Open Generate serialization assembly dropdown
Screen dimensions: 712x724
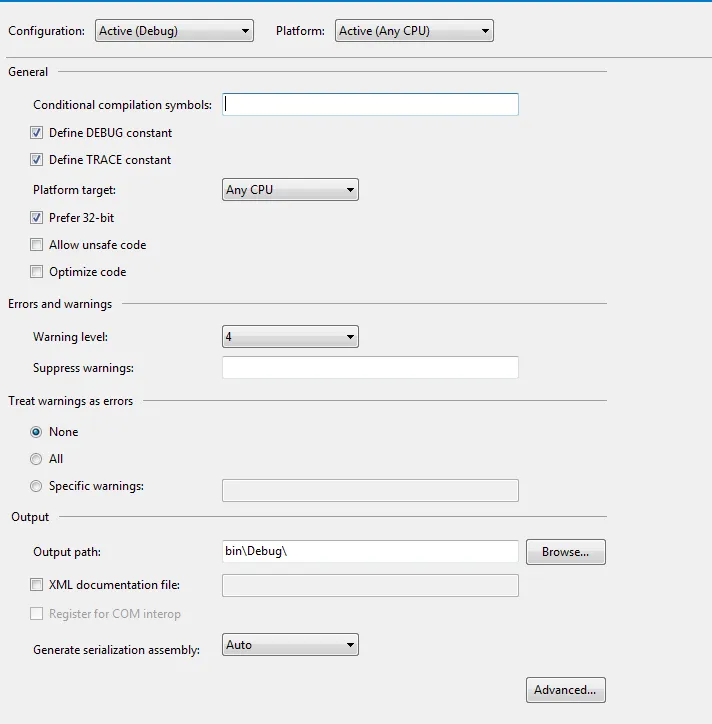pos(290,645)
